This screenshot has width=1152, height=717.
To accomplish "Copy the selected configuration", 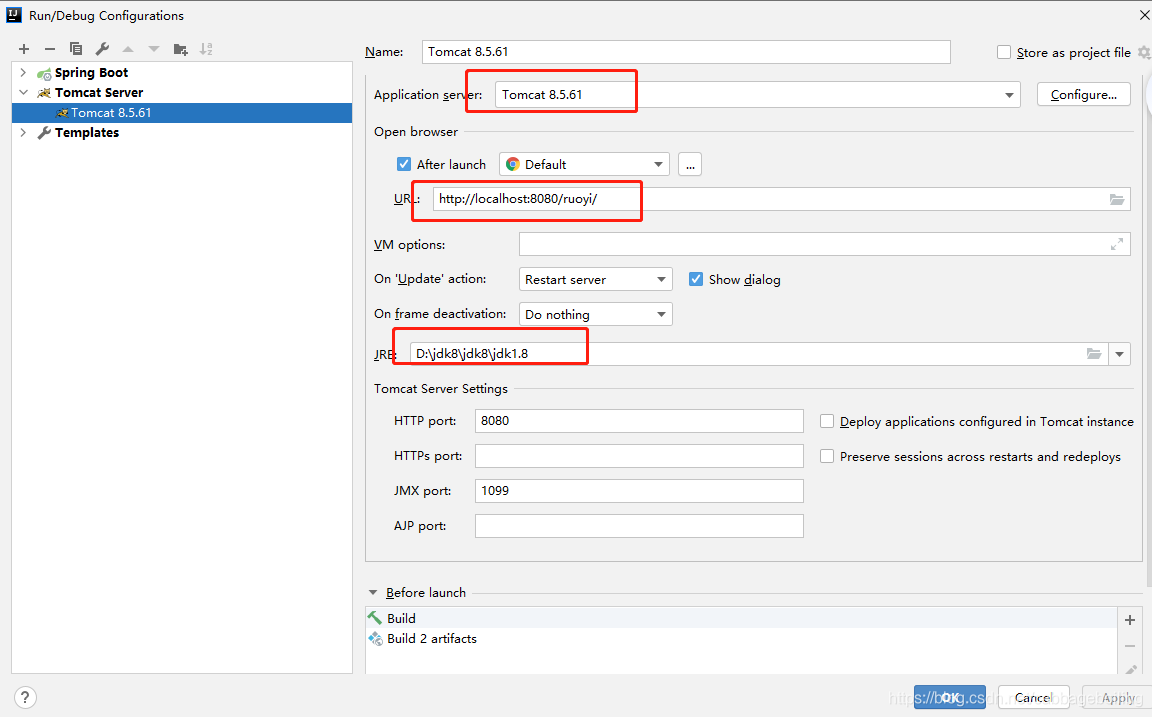I will click(76, 49).
